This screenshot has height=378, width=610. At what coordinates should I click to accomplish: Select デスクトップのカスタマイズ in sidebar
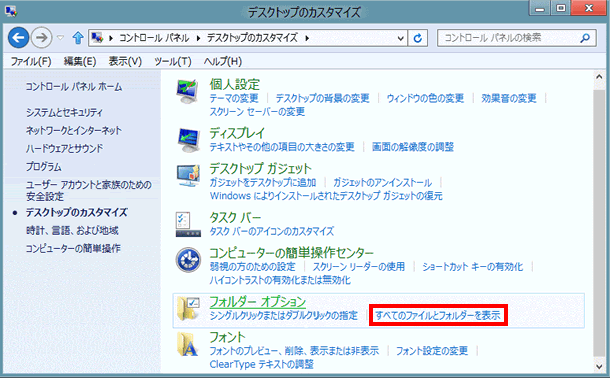coord(77,213)
